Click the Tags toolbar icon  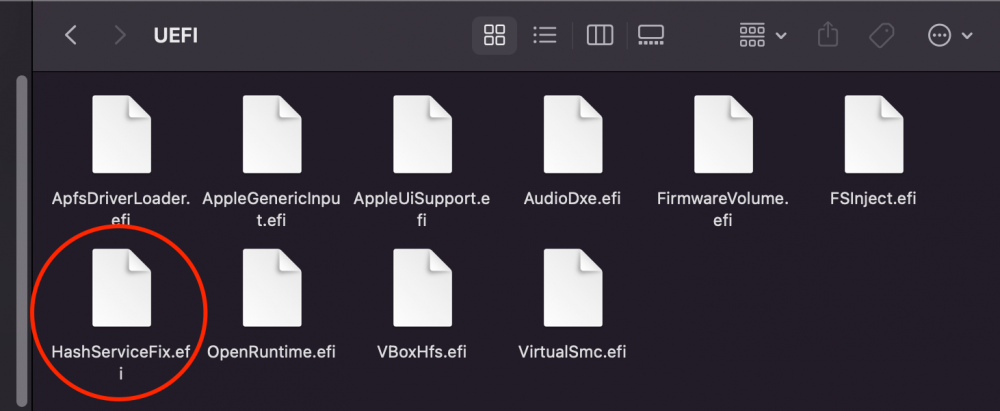click(x=881, y=36)
